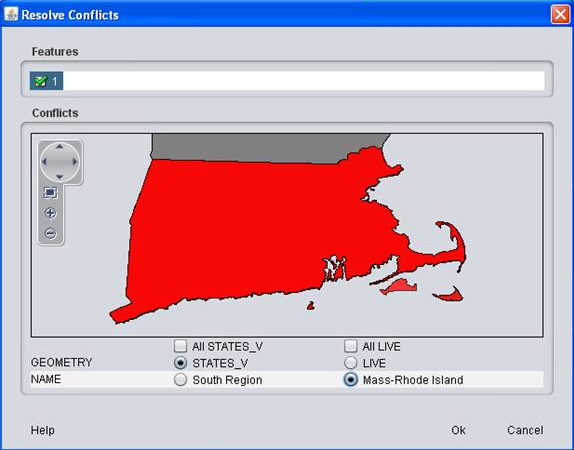The width and height of the screenshot is (574, 450).
Task: Click the Cancel button
Action: [525, 430]
